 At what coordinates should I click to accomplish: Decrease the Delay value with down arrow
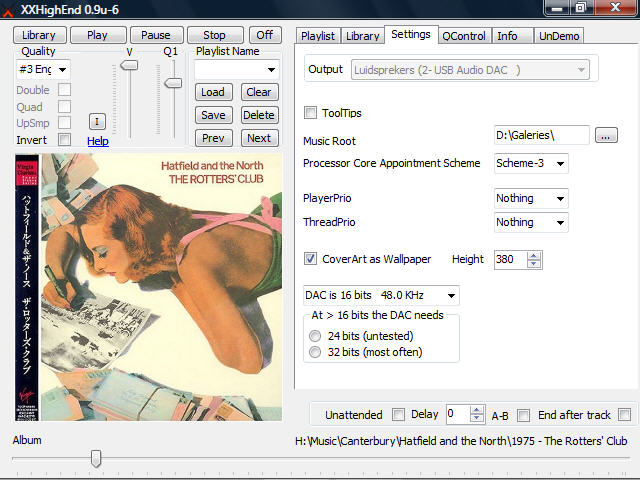coord(476,418)
